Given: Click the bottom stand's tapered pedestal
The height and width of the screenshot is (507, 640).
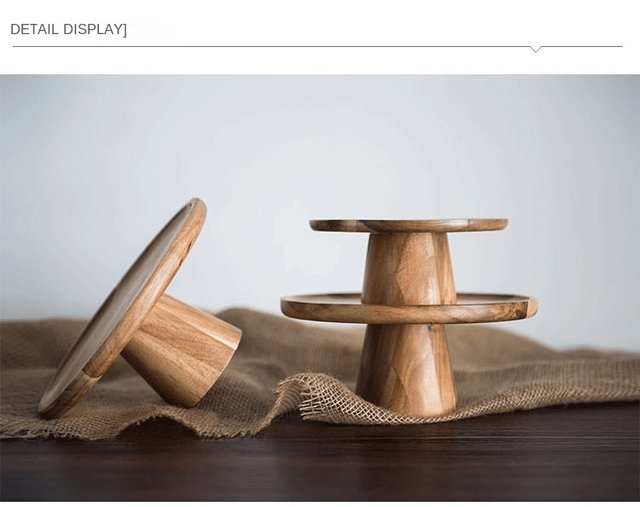Looking at the screenshot, I should click(x=407, y=369).
